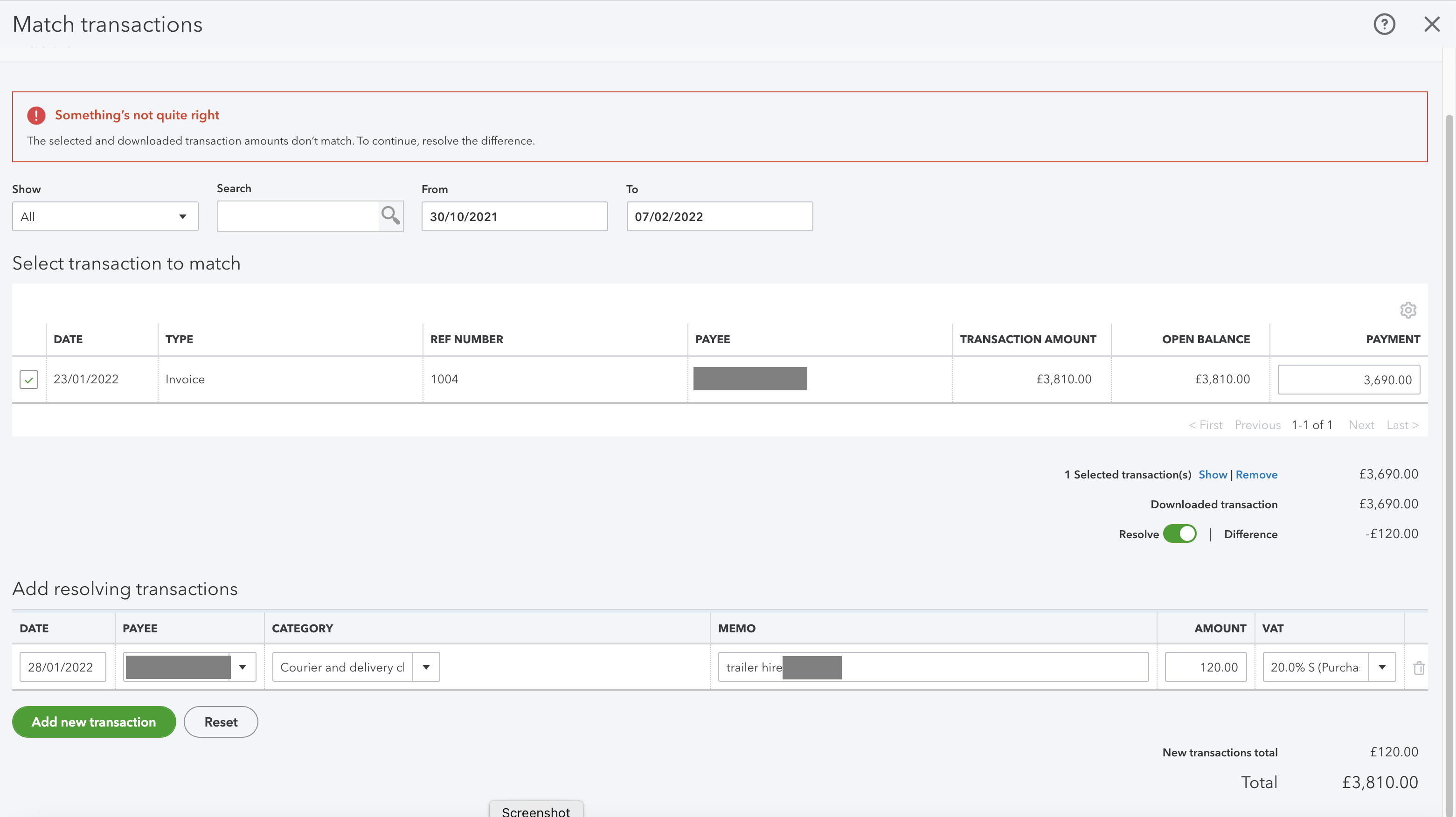Viewport: 1456px width, 817px height.
Task: Open the 20.0% S VAT dropdown
Action: tap(1383, 667)
